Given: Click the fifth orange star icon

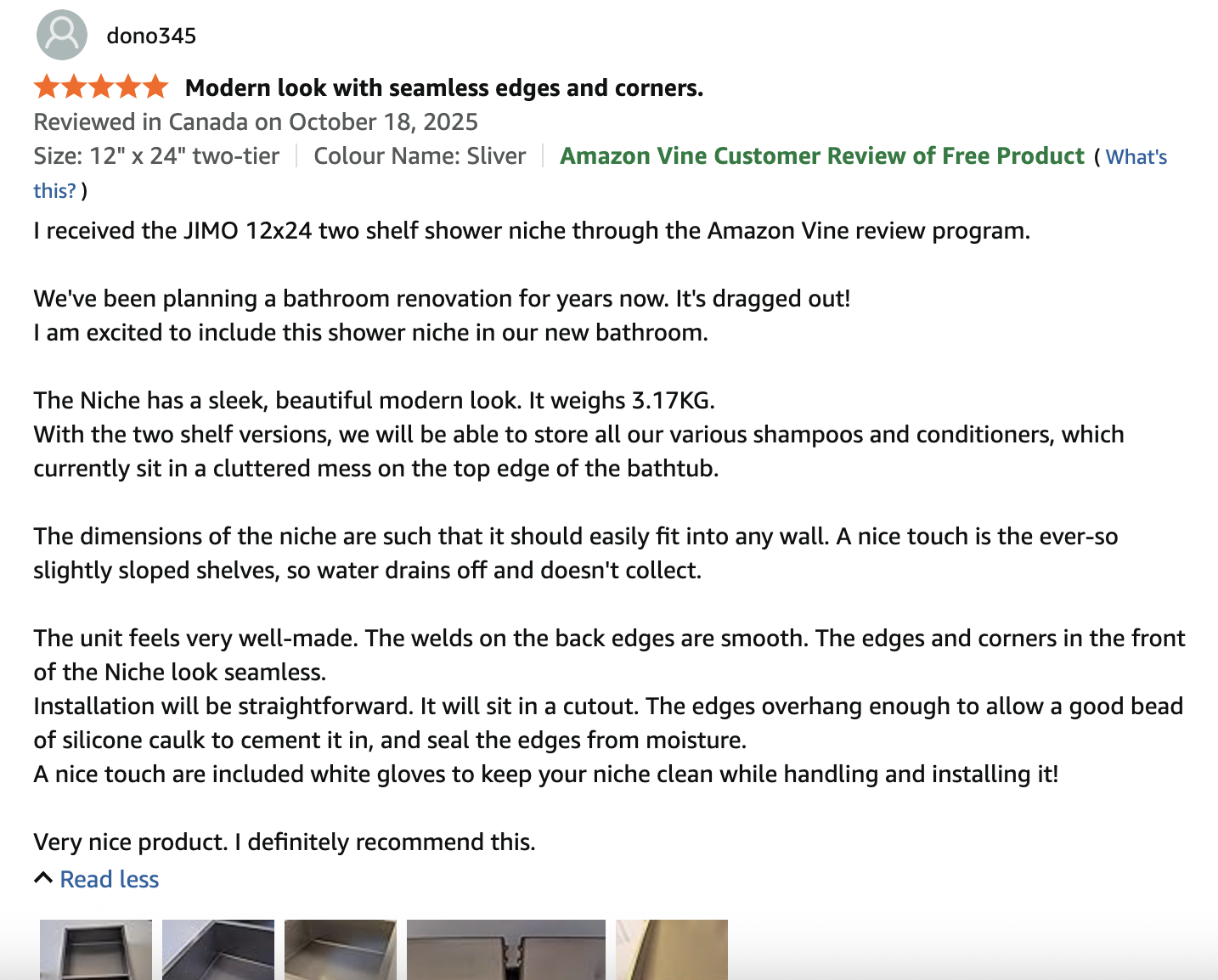Looking at the screenshot, I should pyautogui.click(x=154, y=85).
